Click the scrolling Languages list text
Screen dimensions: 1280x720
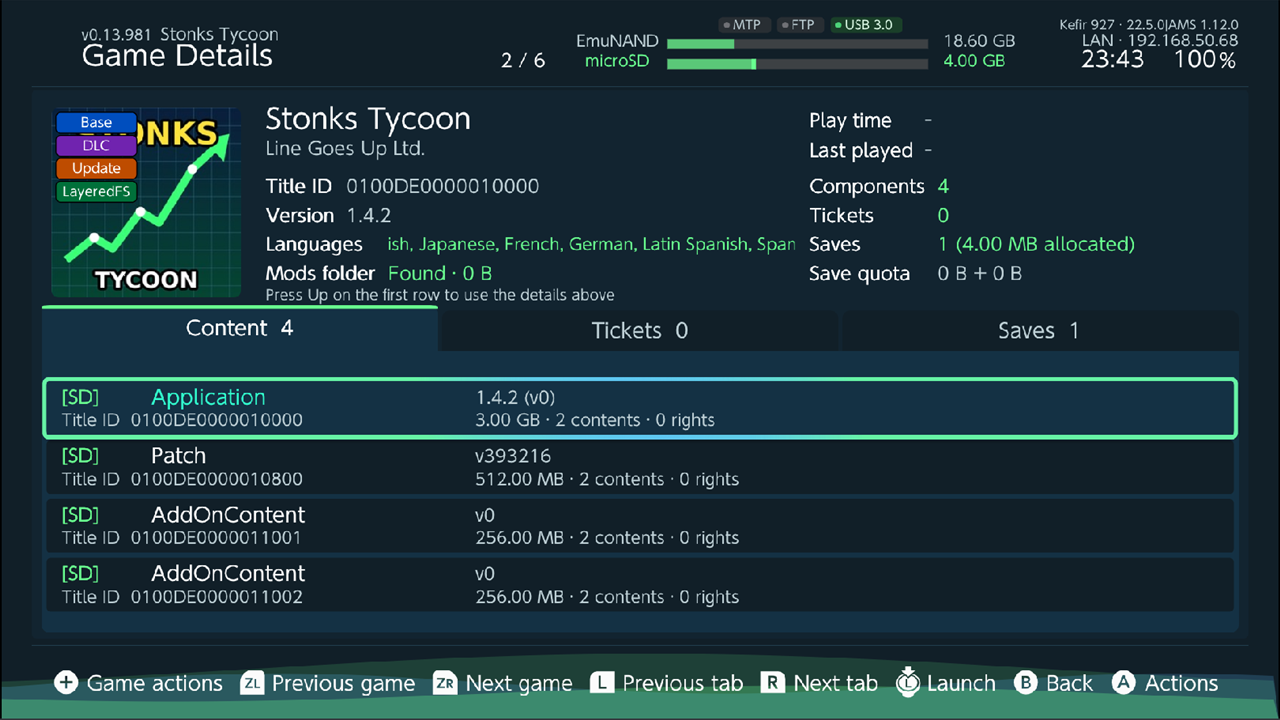[x=591, y=245]
